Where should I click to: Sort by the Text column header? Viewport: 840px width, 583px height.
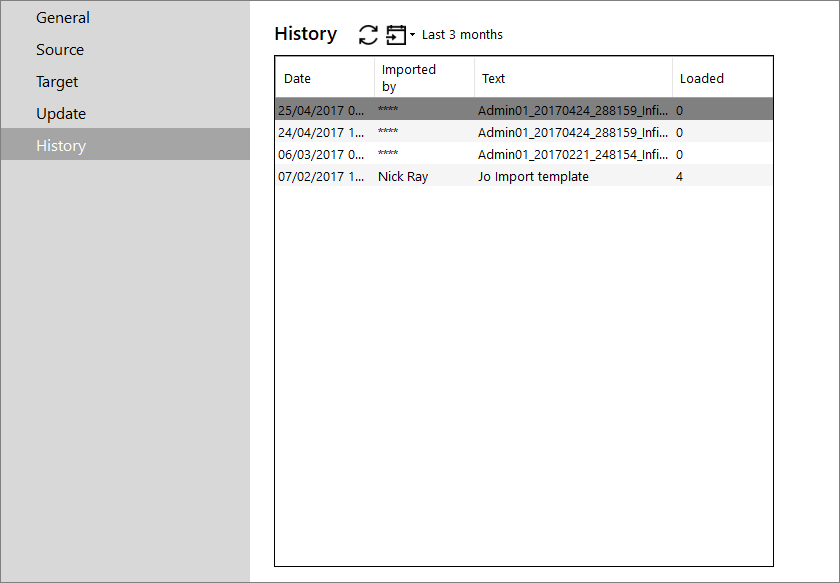point(573,78)
